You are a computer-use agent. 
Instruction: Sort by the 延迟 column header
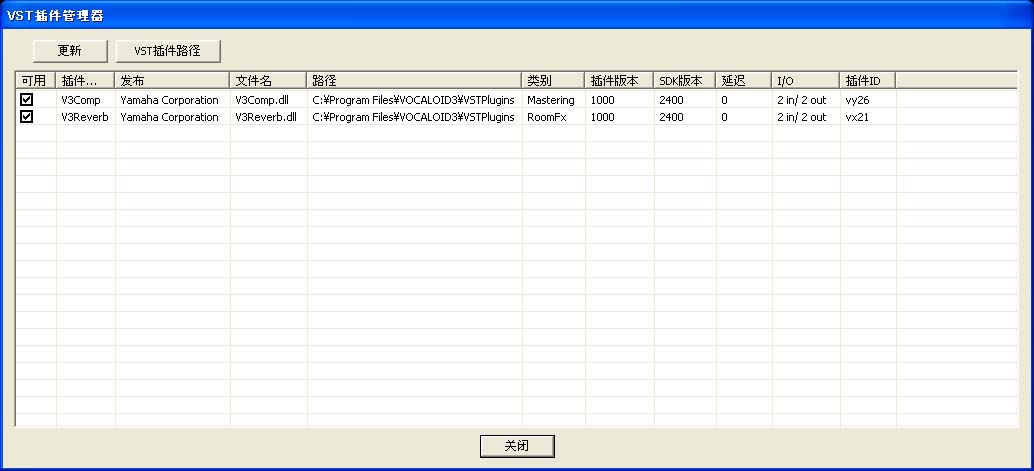click(x=744, y=80)
